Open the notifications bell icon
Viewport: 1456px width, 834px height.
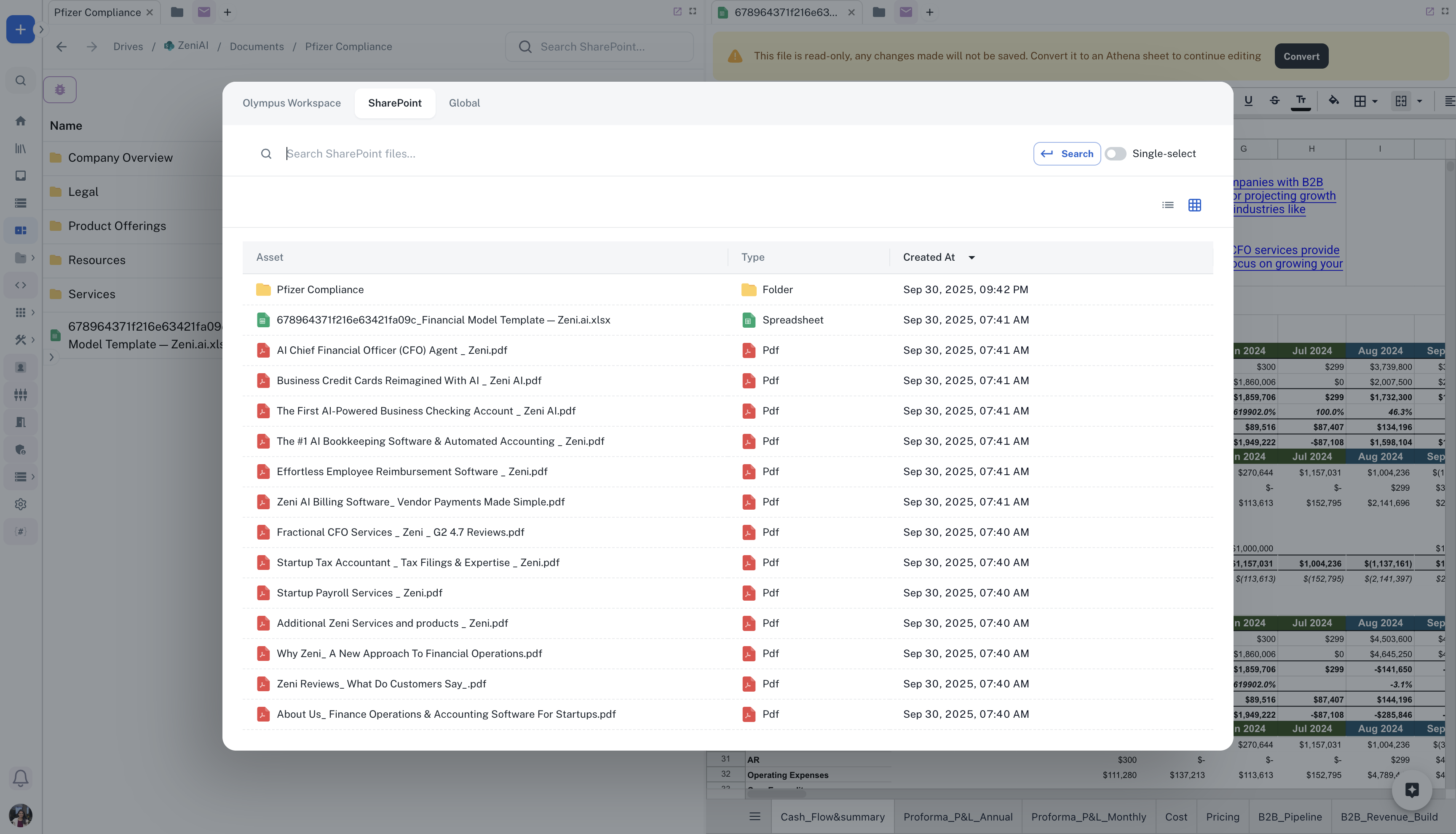click(x=21, y=777)
